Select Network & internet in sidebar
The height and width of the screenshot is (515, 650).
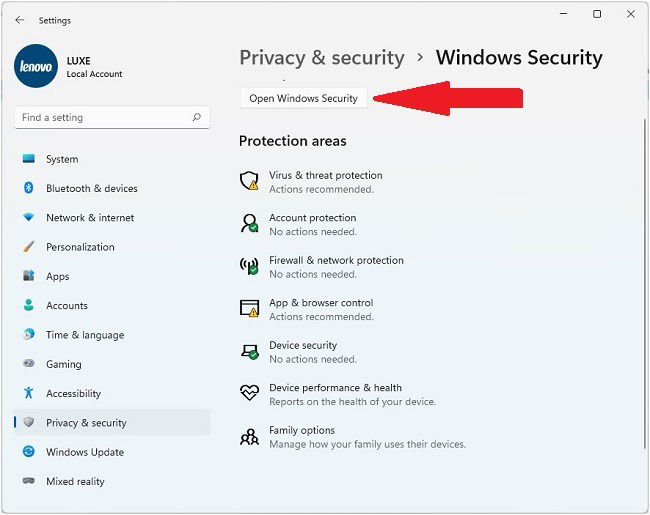[89, 217]
